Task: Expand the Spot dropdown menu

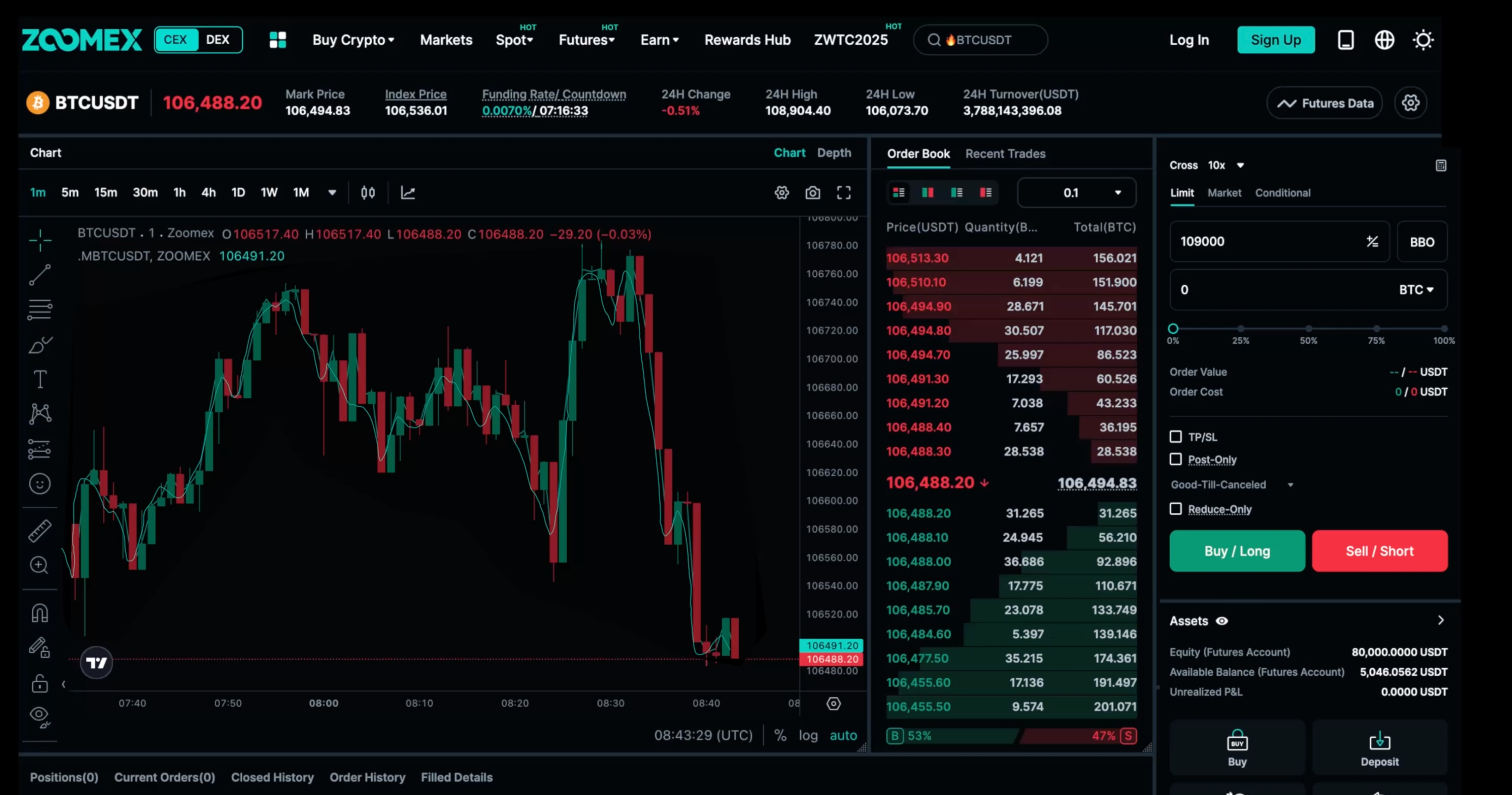Action: click(x=514, y=40)
